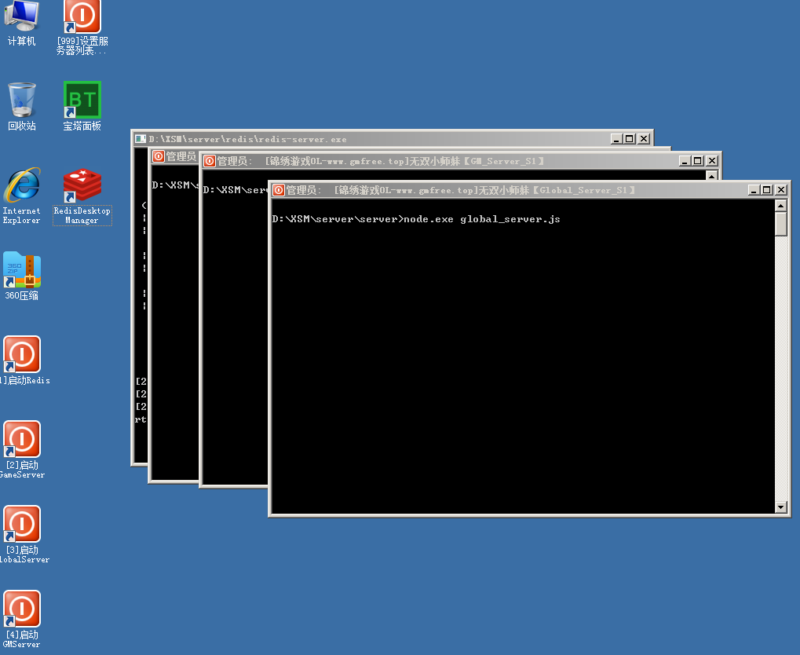Open the 360压缩 archive tool
Image resolution: width=800 pixels, height=655 pixels.
22,270
